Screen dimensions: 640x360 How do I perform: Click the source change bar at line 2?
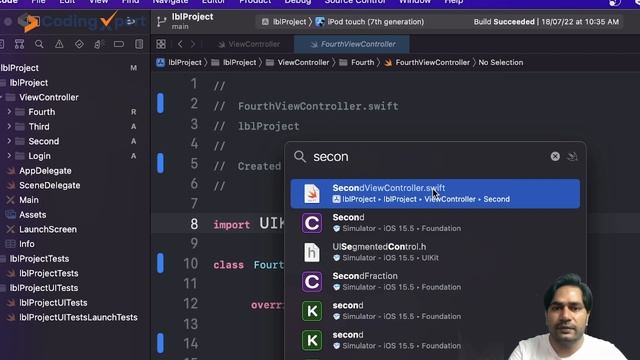160,103
